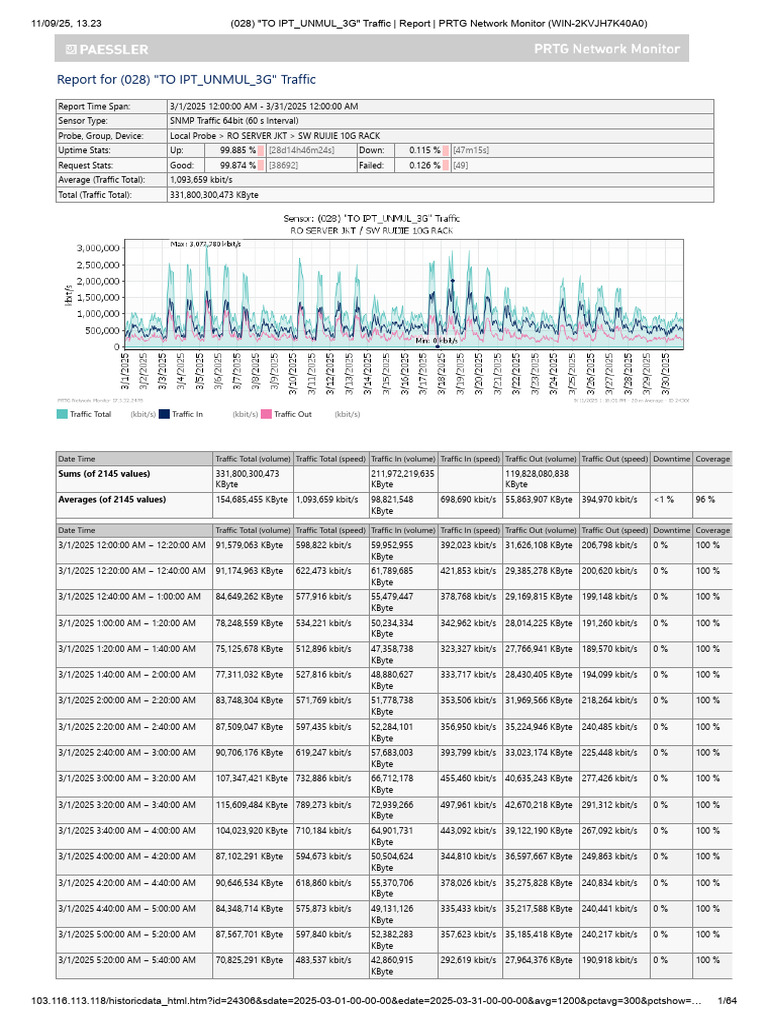
Task: Click the 3/1/2025 12:00:00 AM – 12:20:00 AM row
Action: point(394,551)
